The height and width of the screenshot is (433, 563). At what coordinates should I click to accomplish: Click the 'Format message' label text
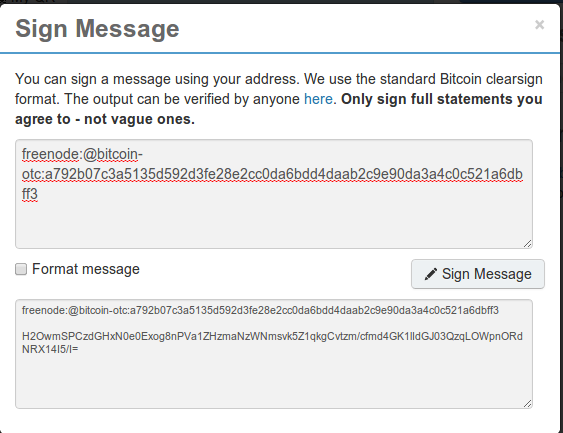tap(86, 269)
